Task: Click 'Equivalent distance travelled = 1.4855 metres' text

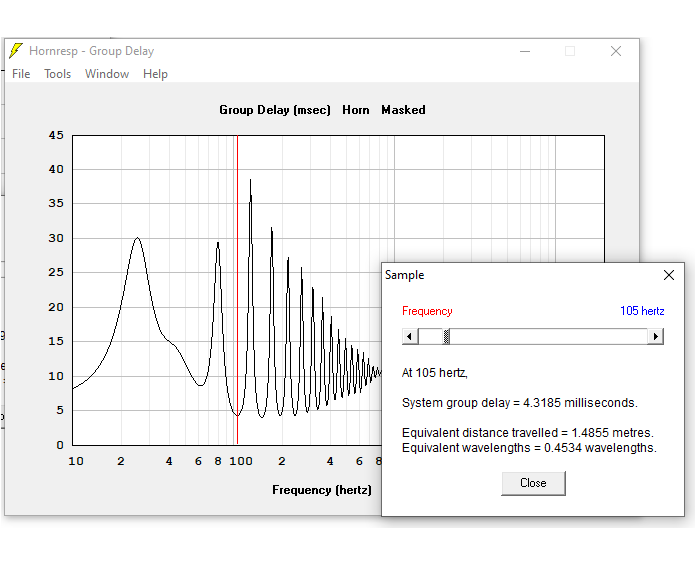Action: (x=527, y=432)
